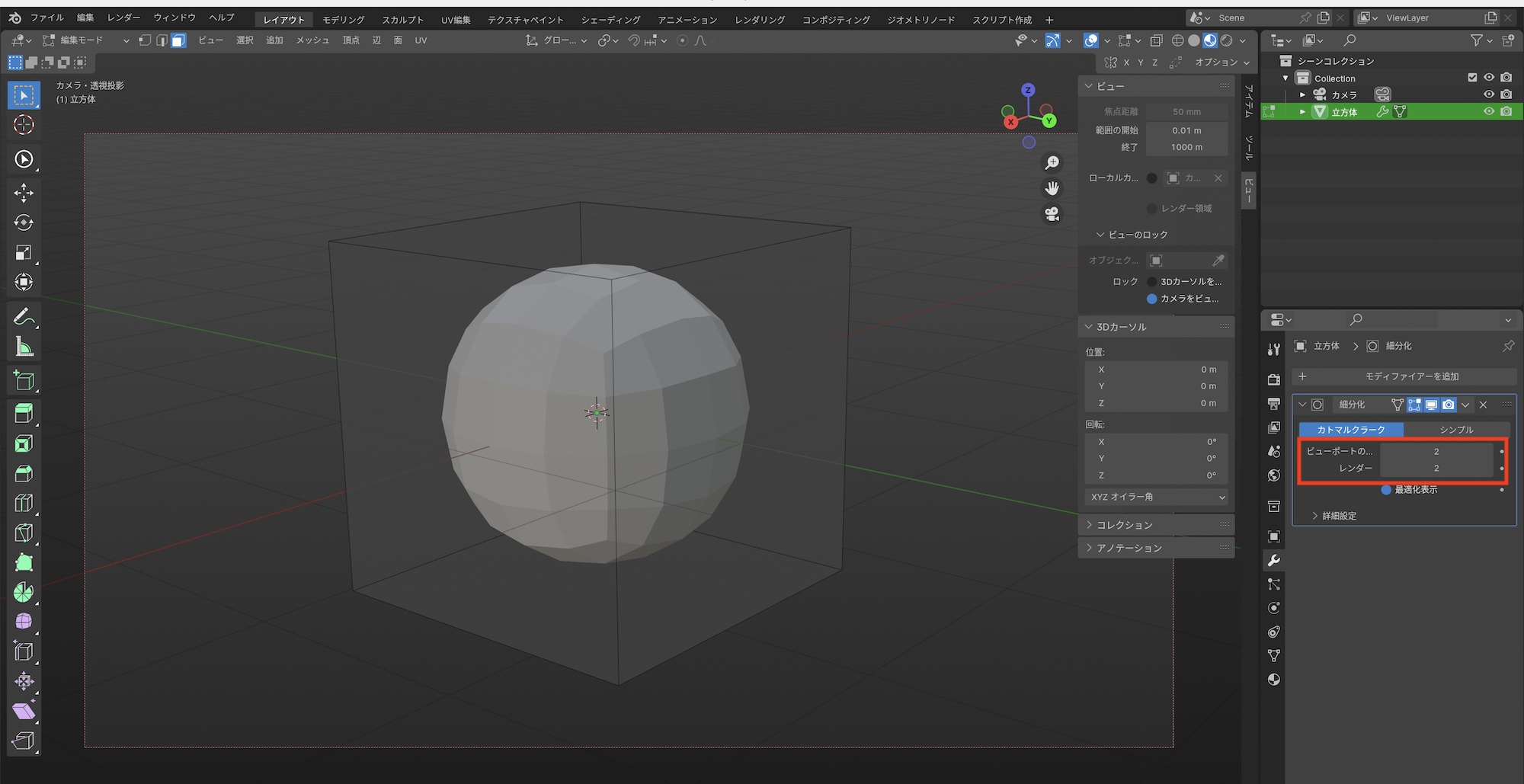Viewport: 1524px width, 784px height.
Task: Uncheck the Collection exclude checkbox
Action: pos(1472,78)
